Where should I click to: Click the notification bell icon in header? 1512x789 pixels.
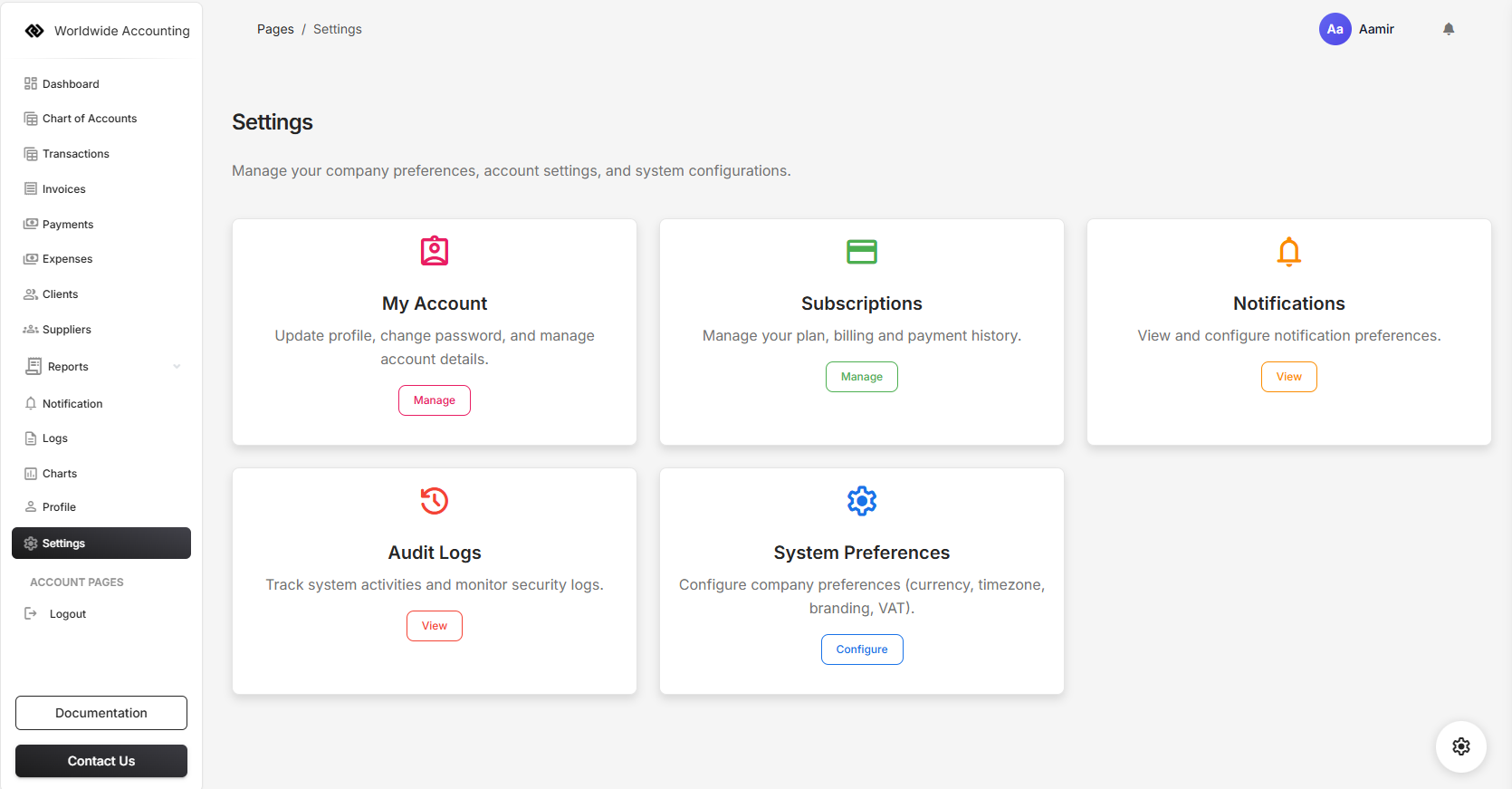[x=1449, y=29]
